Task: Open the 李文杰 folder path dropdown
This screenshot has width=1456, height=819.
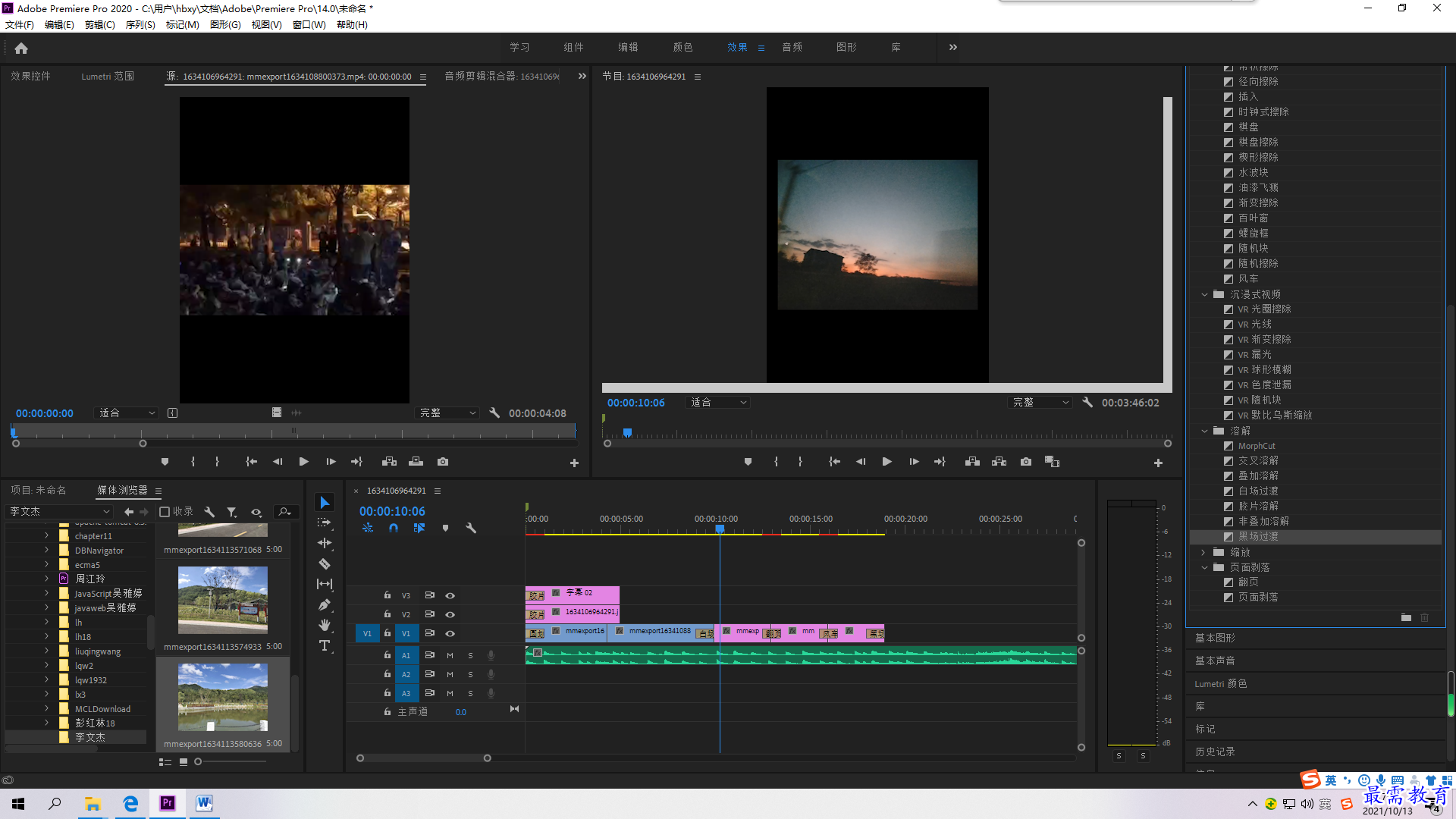Action: coord(59,512)
